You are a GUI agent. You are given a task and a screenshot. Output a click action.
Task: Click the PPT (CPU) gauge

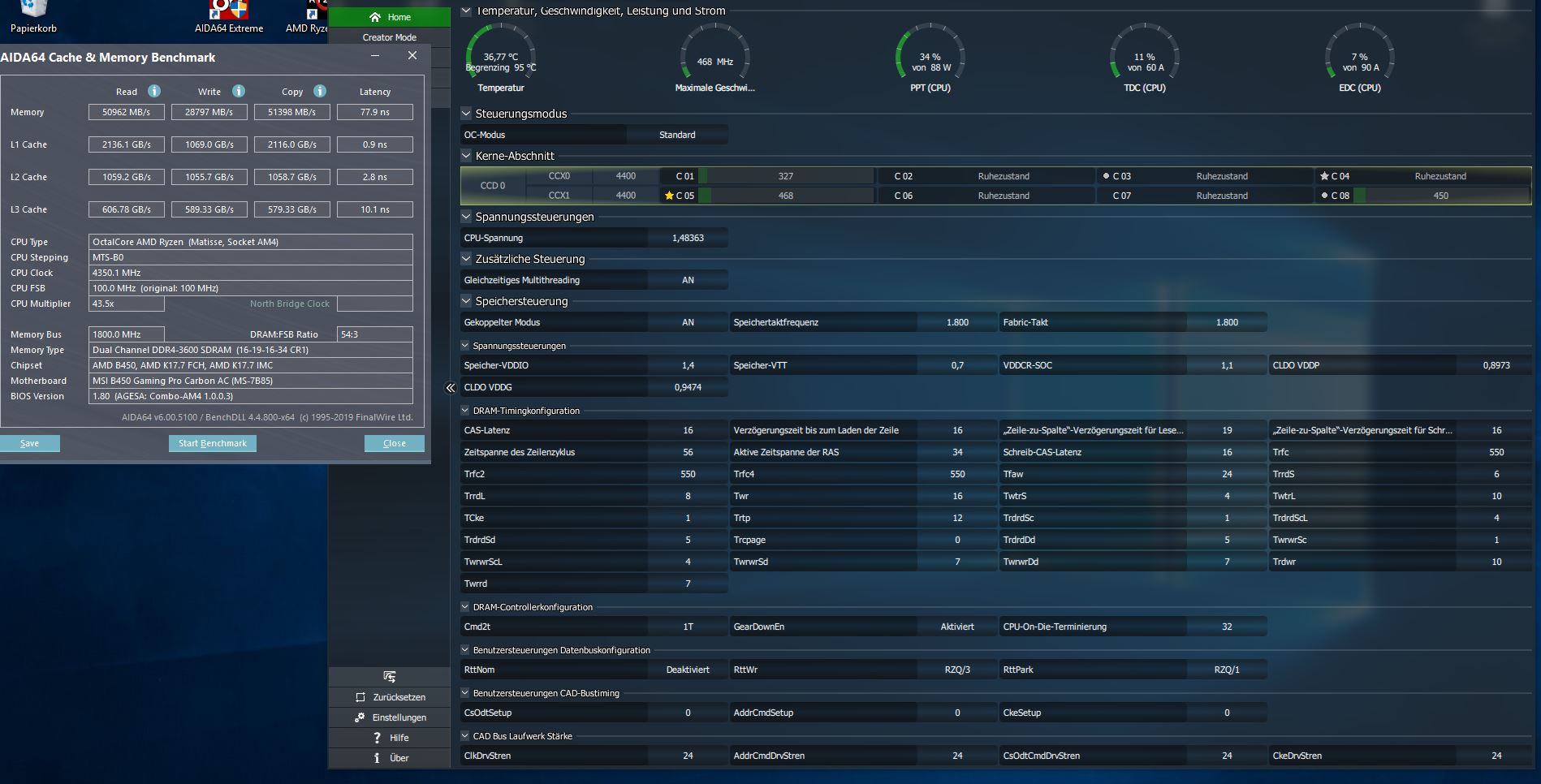coord(930,57)
